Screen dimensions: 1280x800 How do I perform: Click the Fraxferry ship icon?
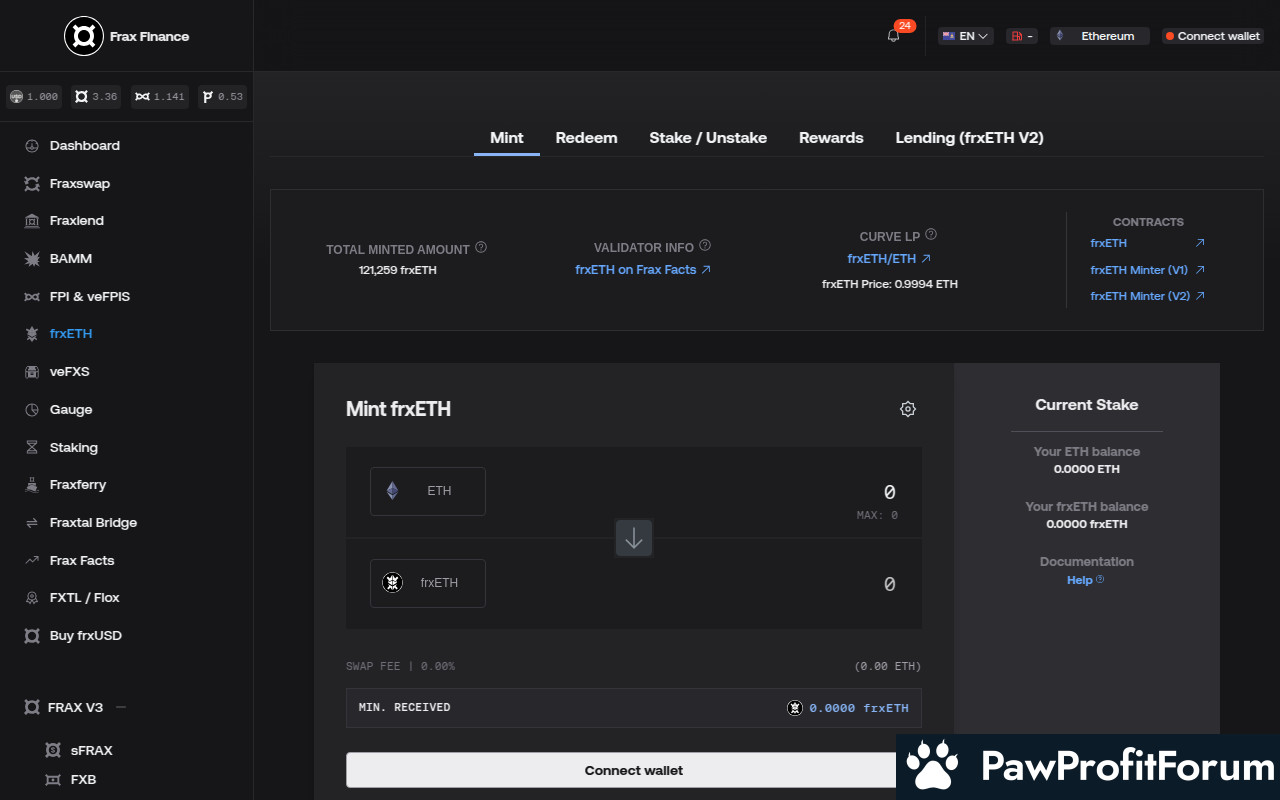click(x=32, y=485)
